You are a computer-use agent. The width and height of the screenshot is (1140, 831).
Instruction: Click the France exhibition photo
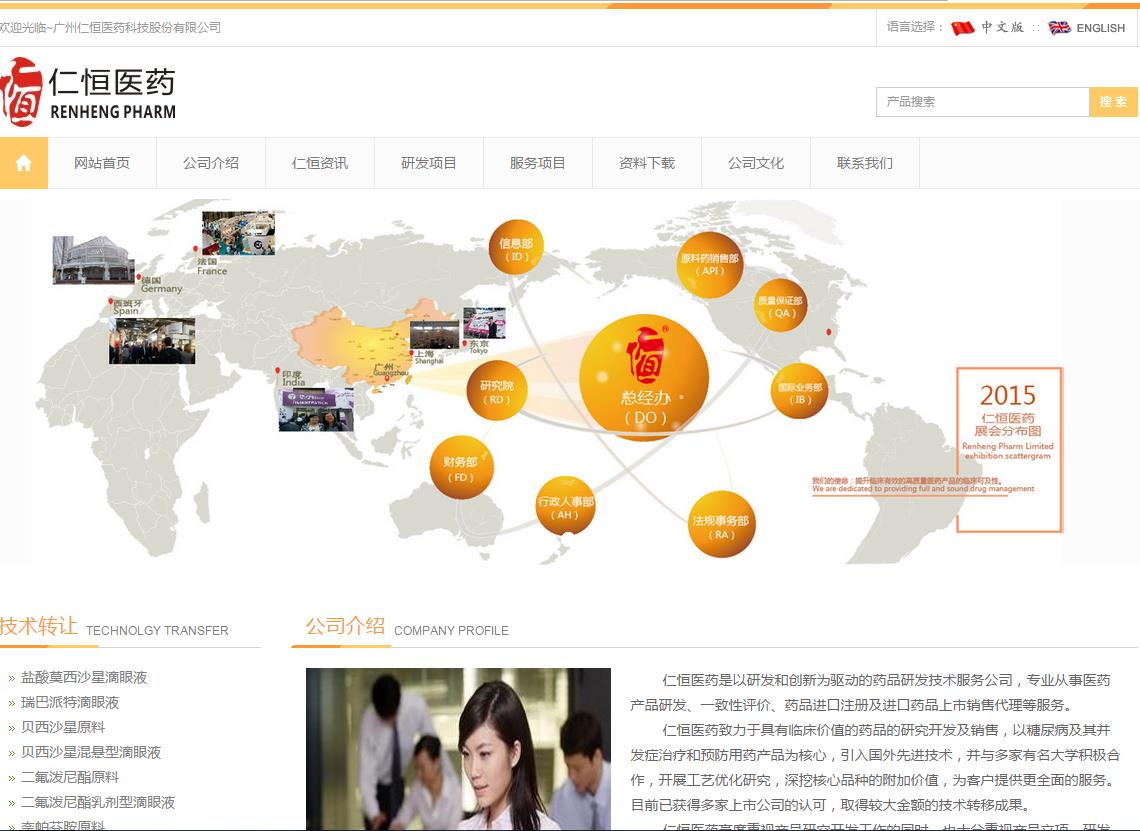[x=238, y=233]
